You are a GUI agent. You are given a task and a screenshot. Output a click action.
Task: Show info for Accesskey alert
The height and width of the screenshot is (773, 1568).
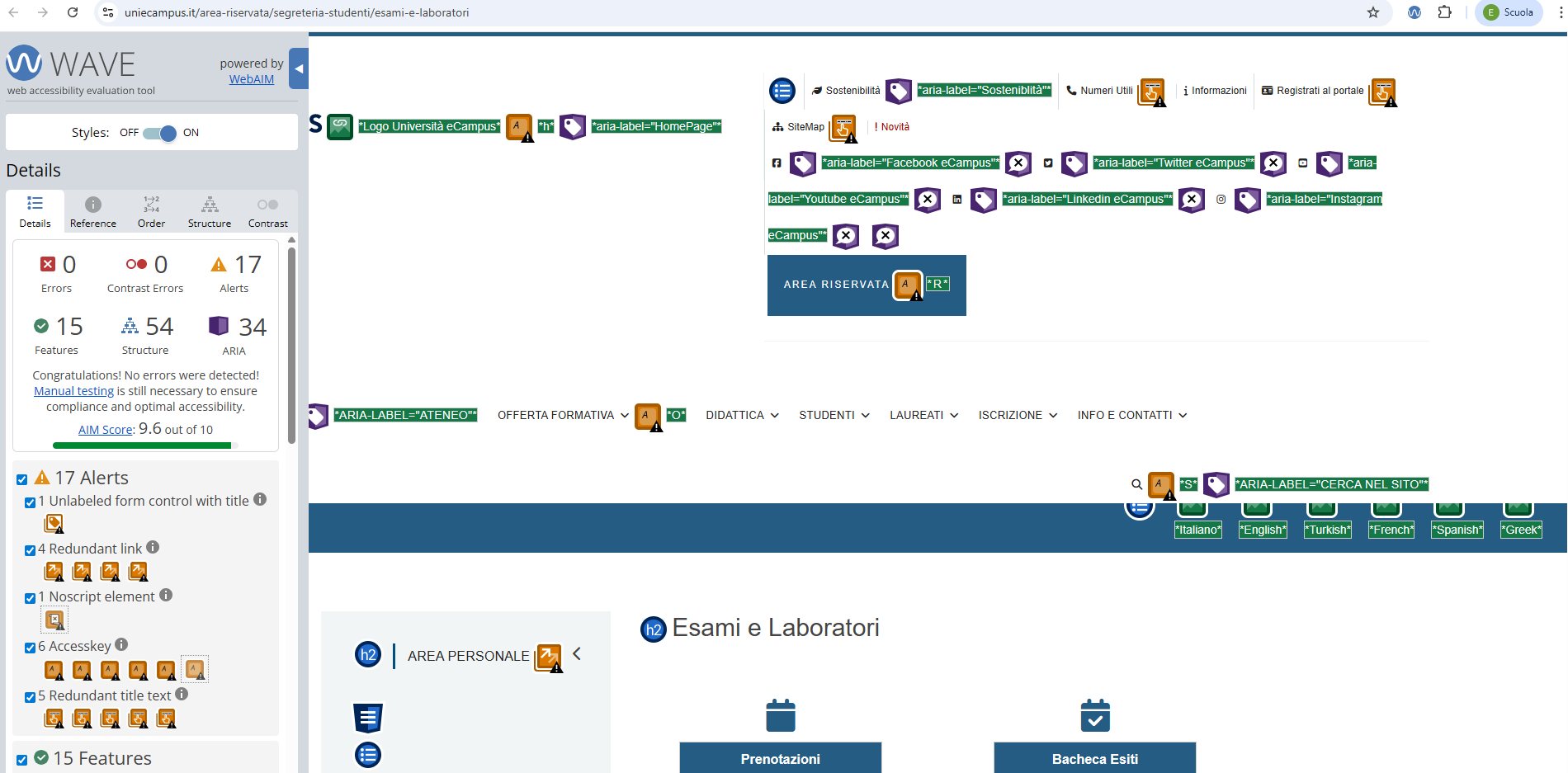[121, 644]
